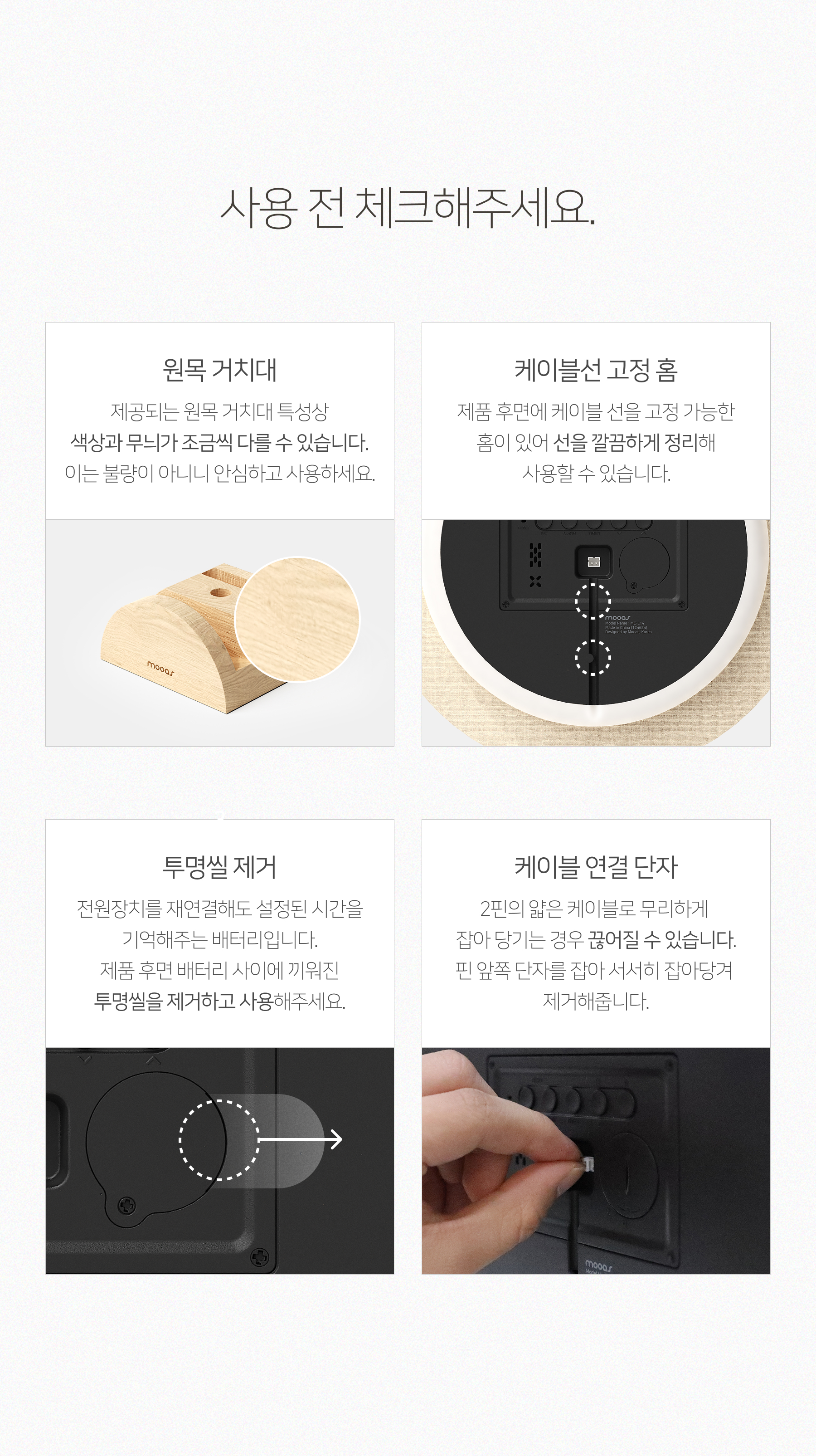Click the 케이블 연결 단자 heading
Screen dimensions: 816x1456
(596, 867)
